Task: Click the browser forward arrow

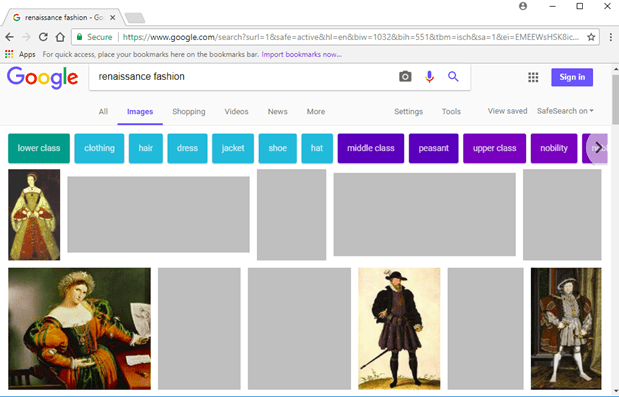Action: tap(26, 37)
